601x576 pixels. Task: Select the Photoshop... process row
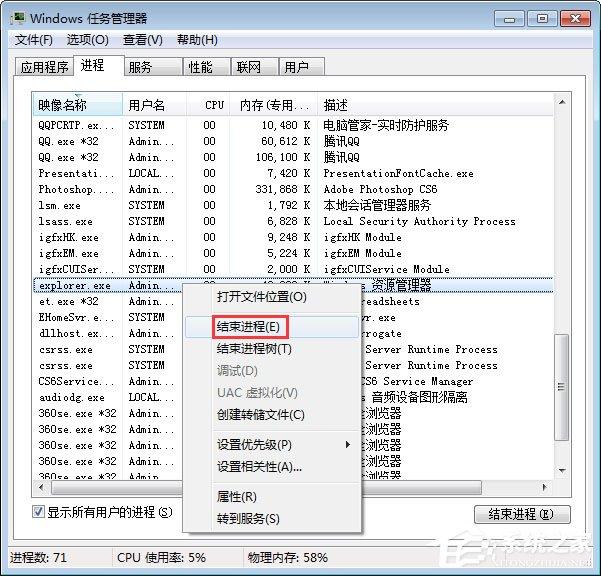coord(293,189)
